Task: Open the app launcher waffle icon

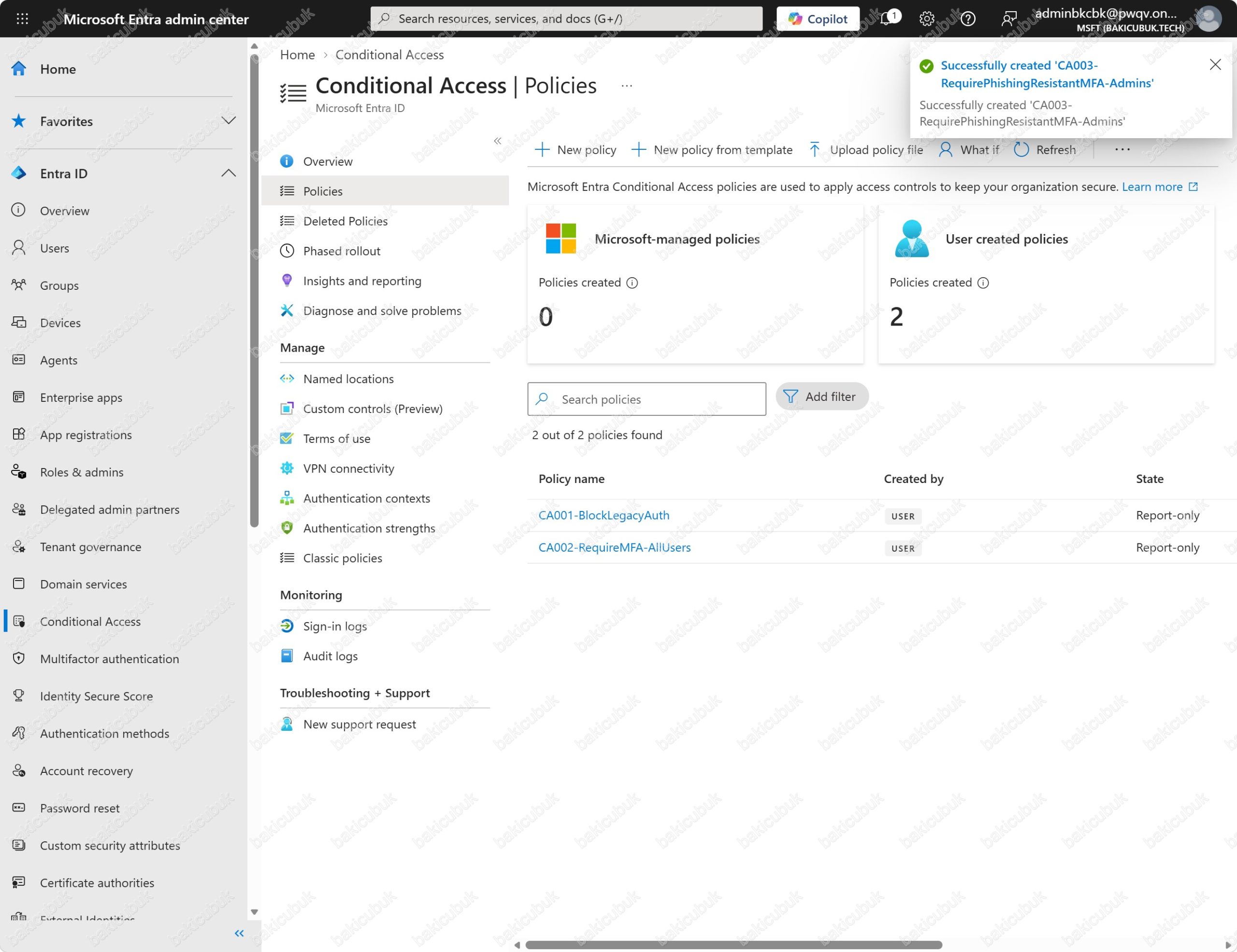Action: click(x=22, y=19)
